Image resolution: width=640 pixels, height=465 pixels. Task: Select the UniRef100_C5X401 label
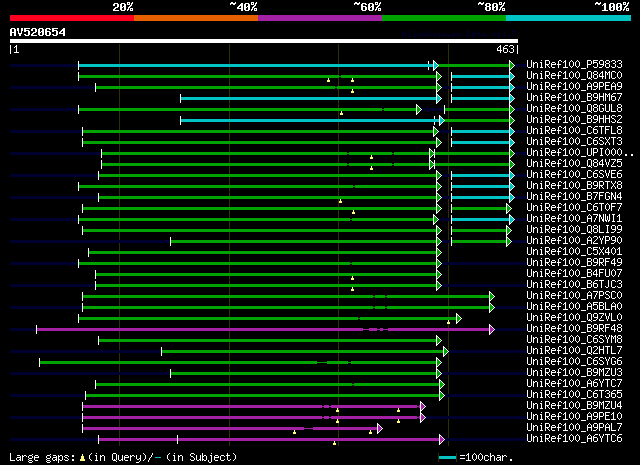pyautogui.click(x=574, y=251)
